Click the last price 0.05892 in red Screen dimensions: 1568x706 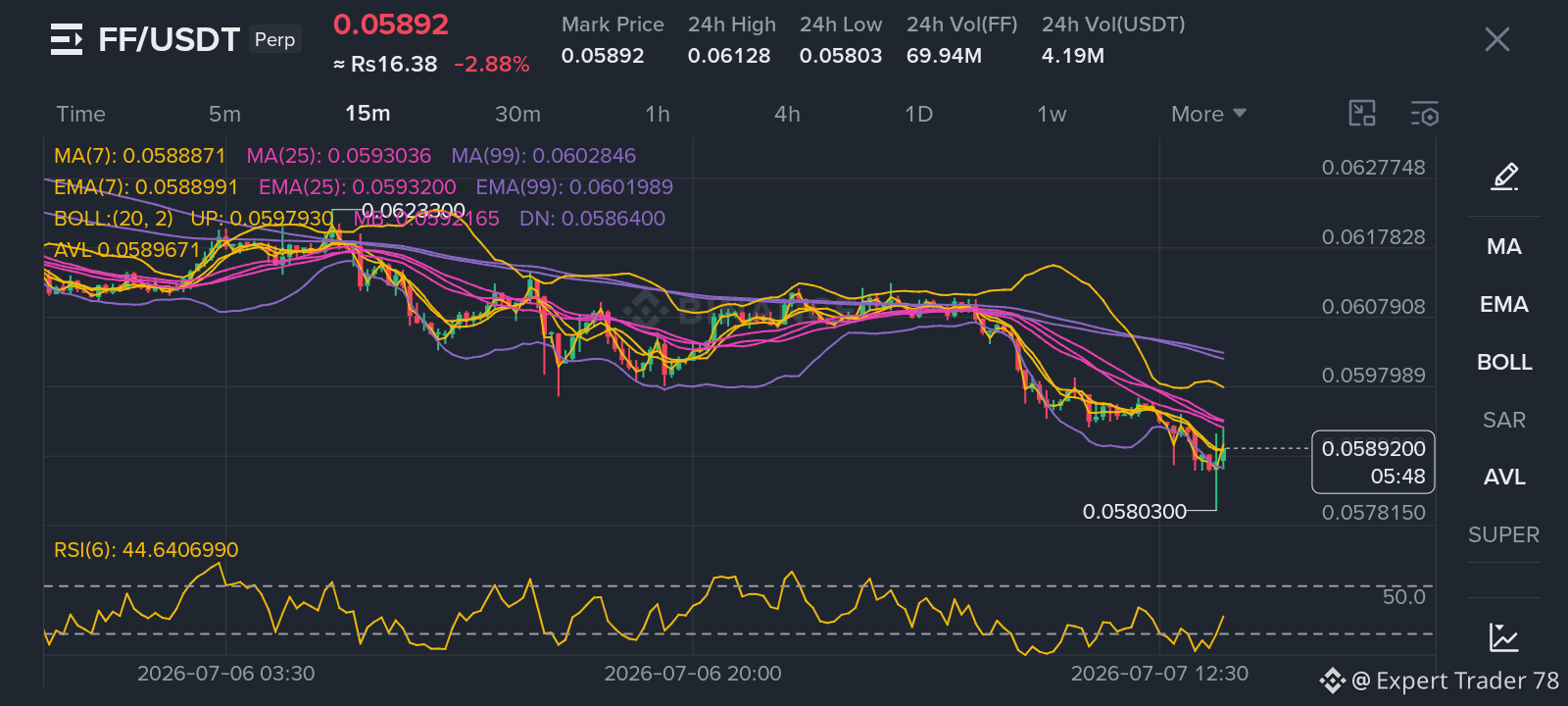tap(391, 25)
